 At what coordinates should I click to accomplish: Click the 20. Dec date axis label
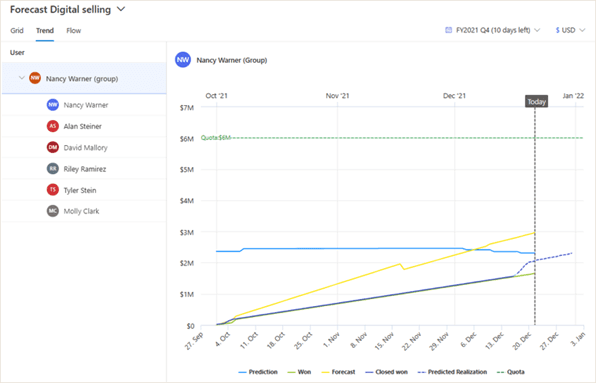[522, 341]
